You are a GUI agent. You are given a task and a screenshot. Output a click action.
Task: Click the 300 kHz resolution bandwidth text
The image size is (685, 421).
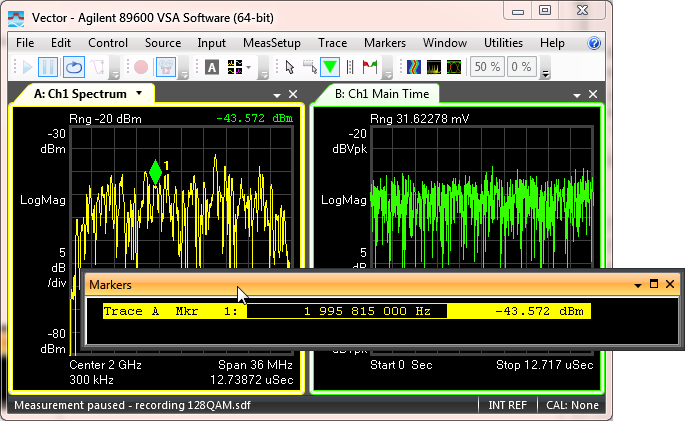[91, 380]
